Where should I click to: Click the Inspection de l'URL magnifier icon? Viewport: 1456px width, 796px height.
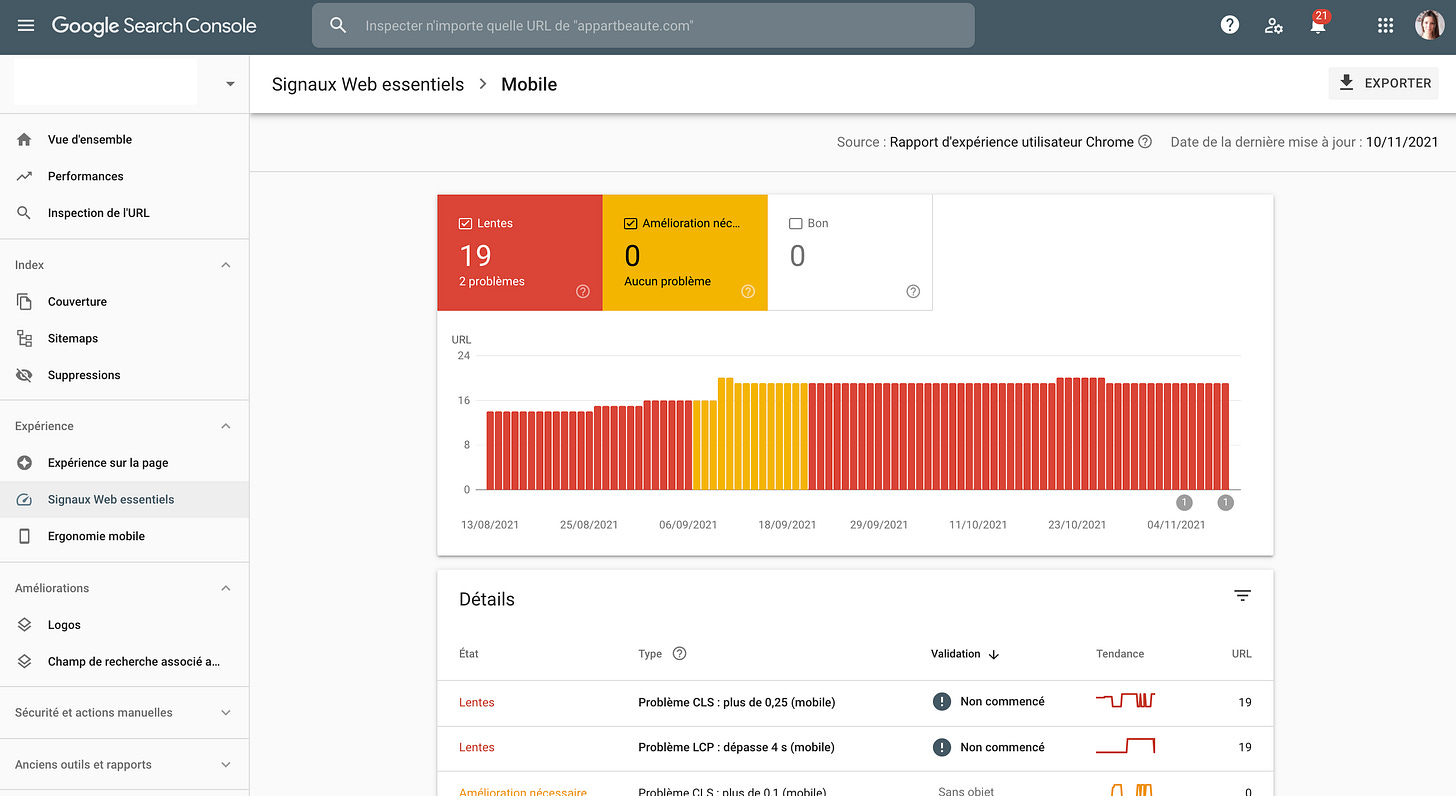coord(25,213)
